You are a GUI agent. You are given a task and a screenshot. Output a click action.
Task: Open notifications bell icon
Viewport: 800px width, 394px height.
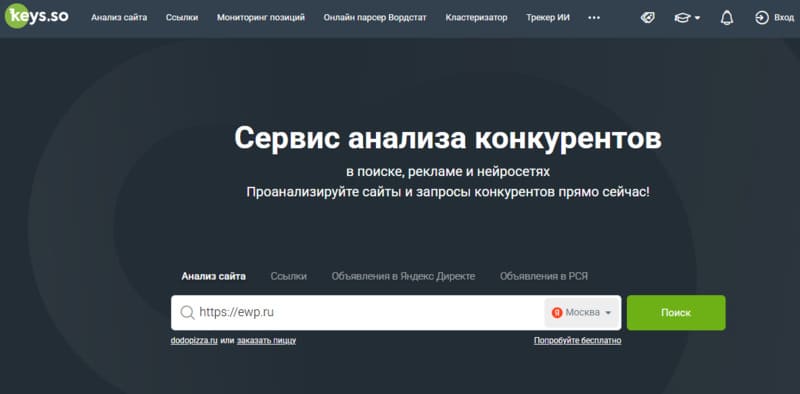point(727,18)
